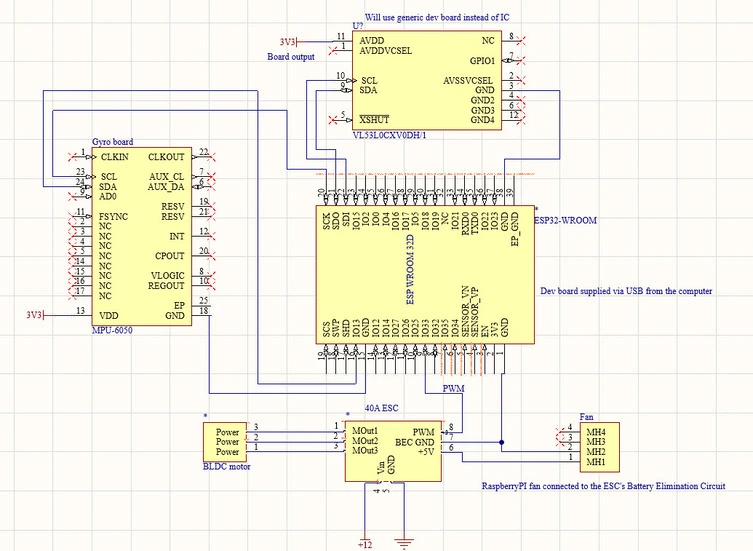The height and width of the screenshot is (551, 753).
Task: Click the CLKOUT pin name
Action: (x=166, y=157)
